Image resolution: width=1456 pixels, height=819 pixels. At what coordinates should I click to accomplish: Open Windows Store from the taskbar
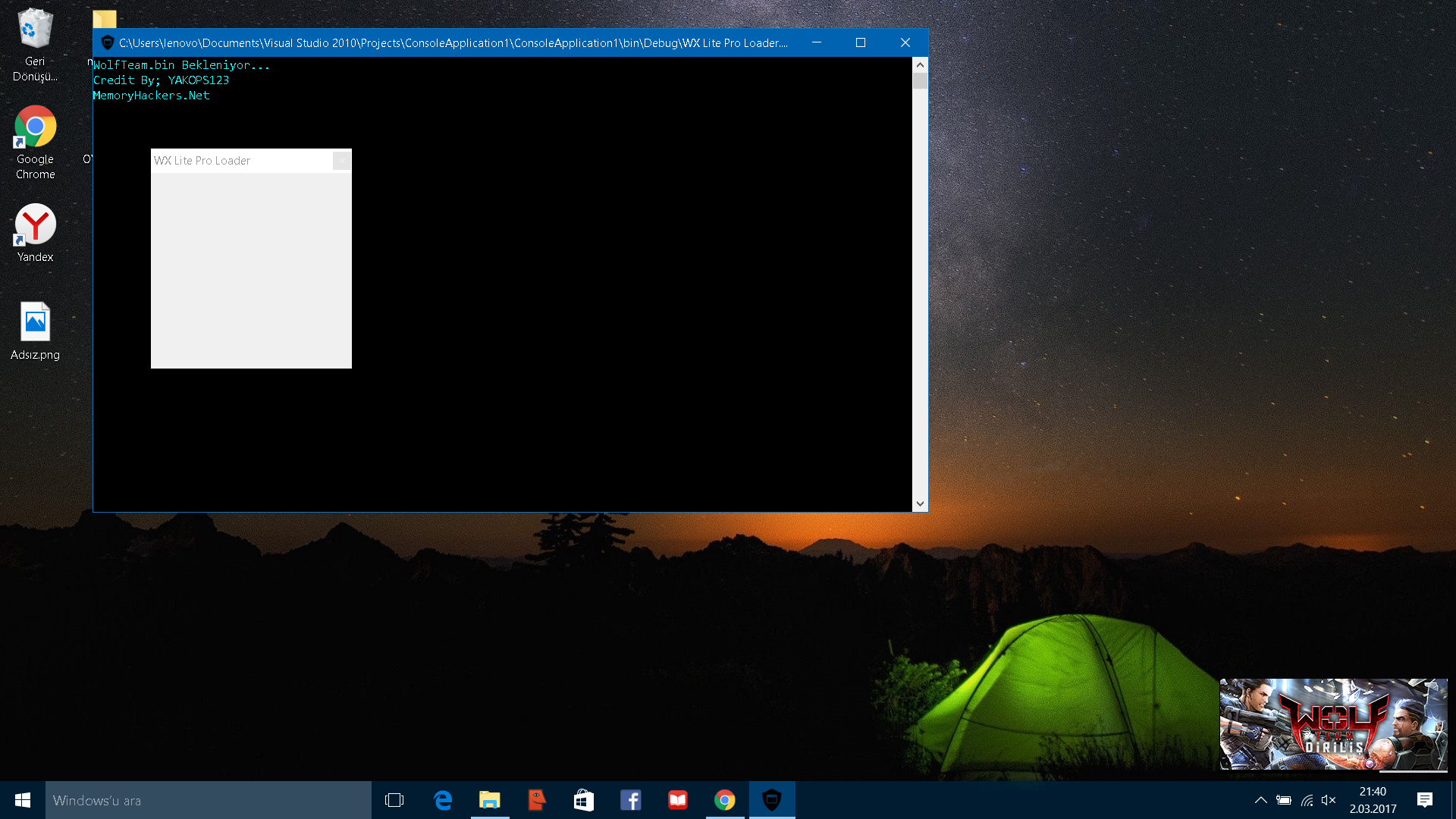point(584,800)
